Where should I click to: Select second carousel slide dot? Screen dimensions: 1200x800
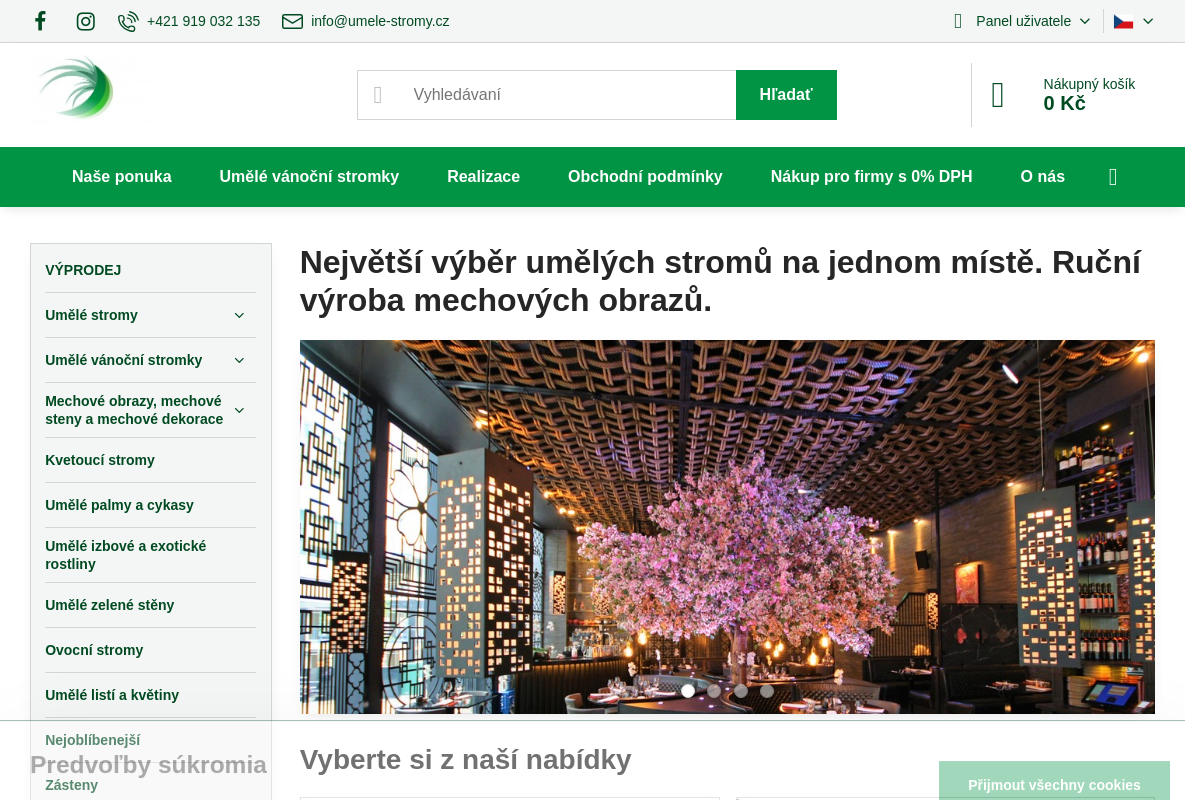click(714, 691)
